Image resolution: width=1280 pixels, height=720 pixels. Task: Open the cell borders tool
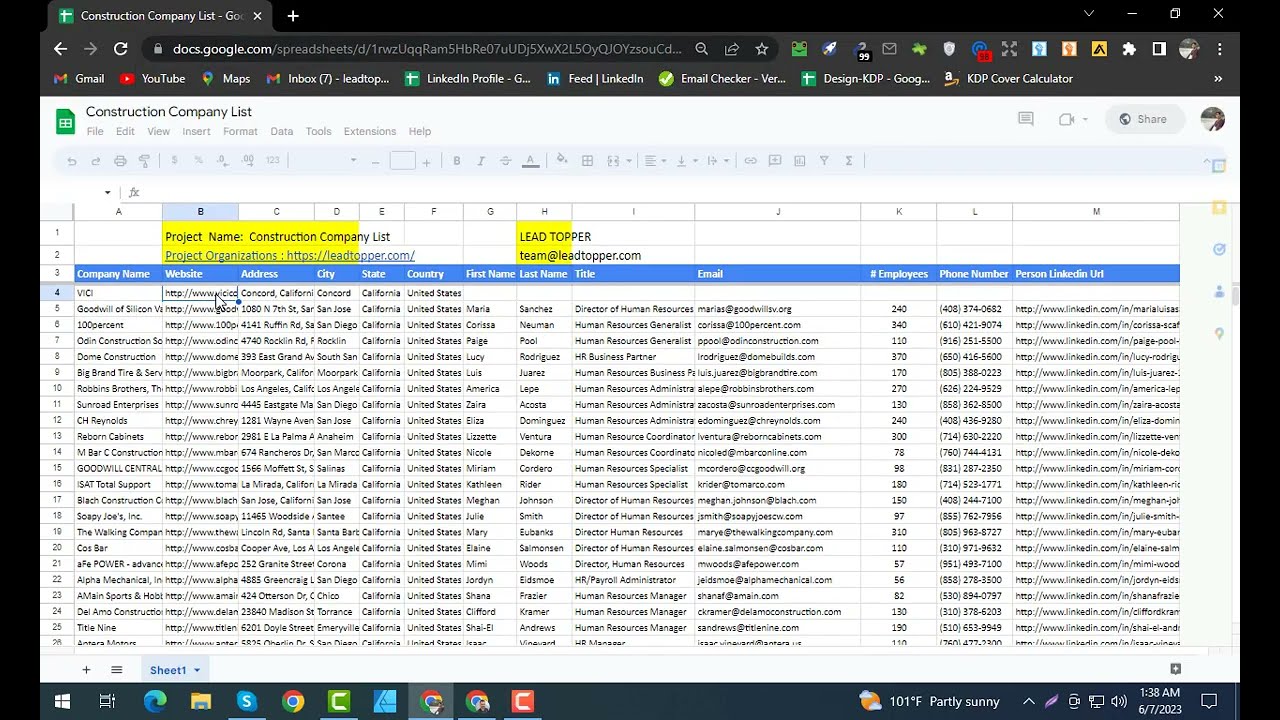coord(588,161)
